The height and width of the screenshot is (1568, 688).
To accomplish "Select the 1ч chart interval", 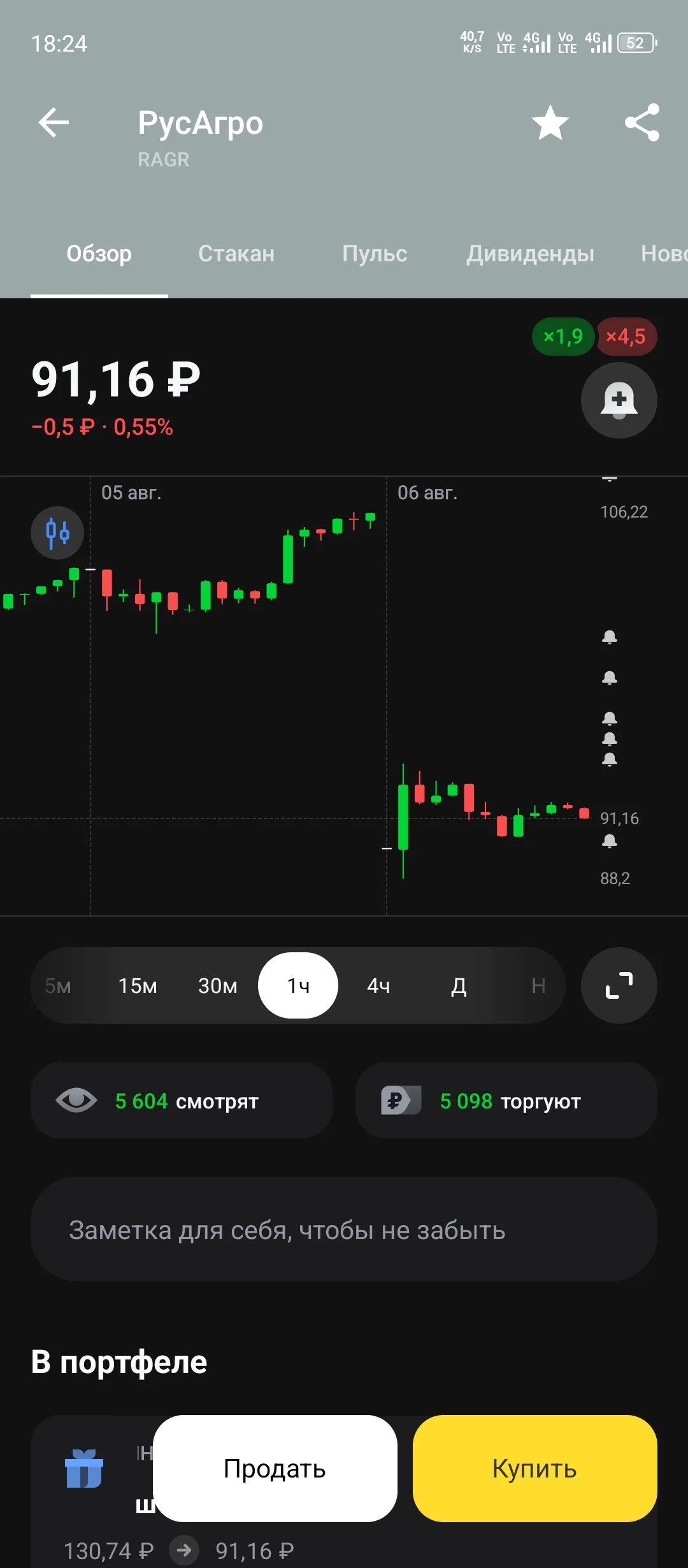I will [298, 985].
